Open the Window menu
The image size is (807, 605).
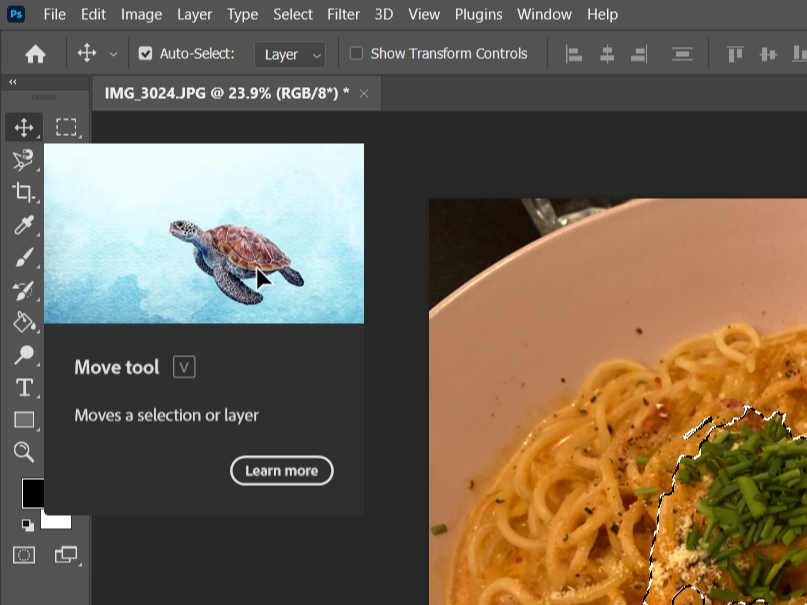point(545,14)
